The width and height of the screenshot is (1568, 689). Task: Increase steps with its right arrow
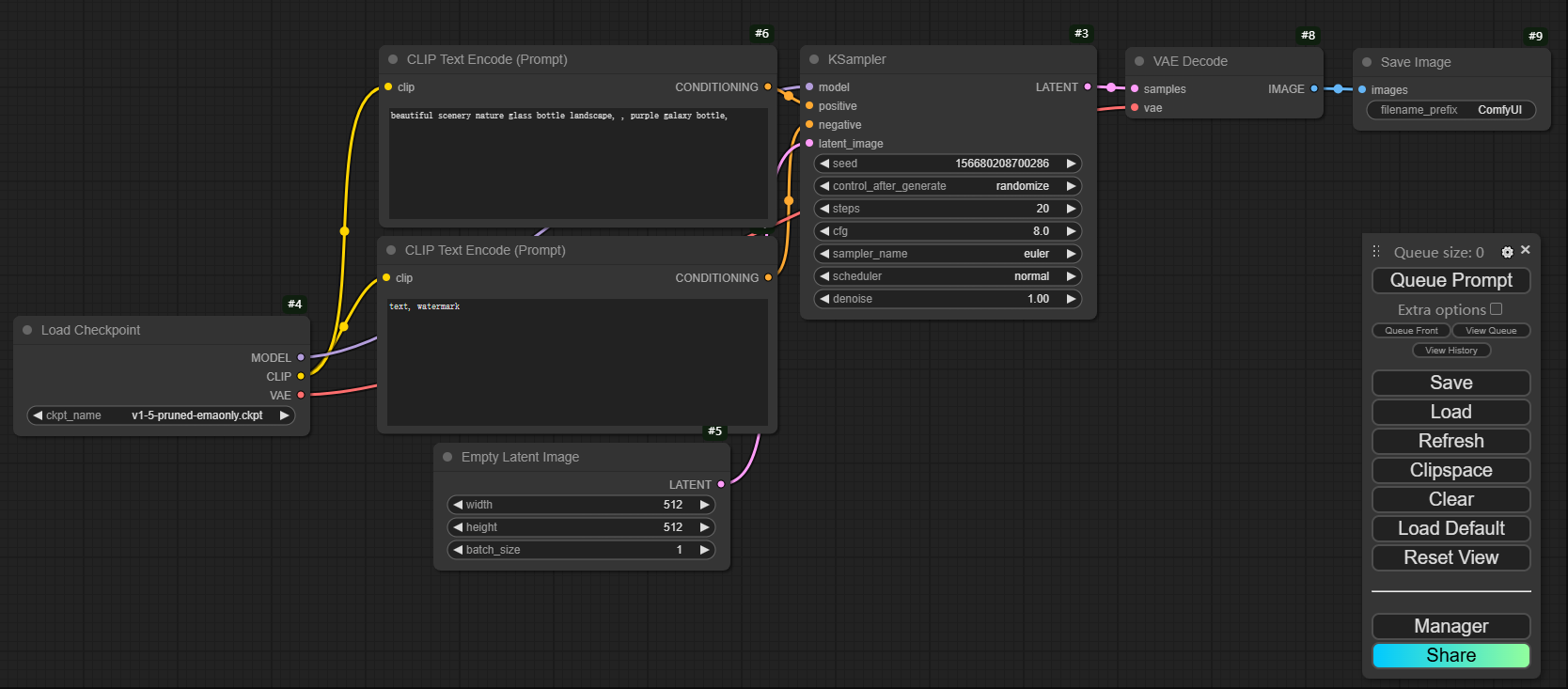[x=1071, y=209]
